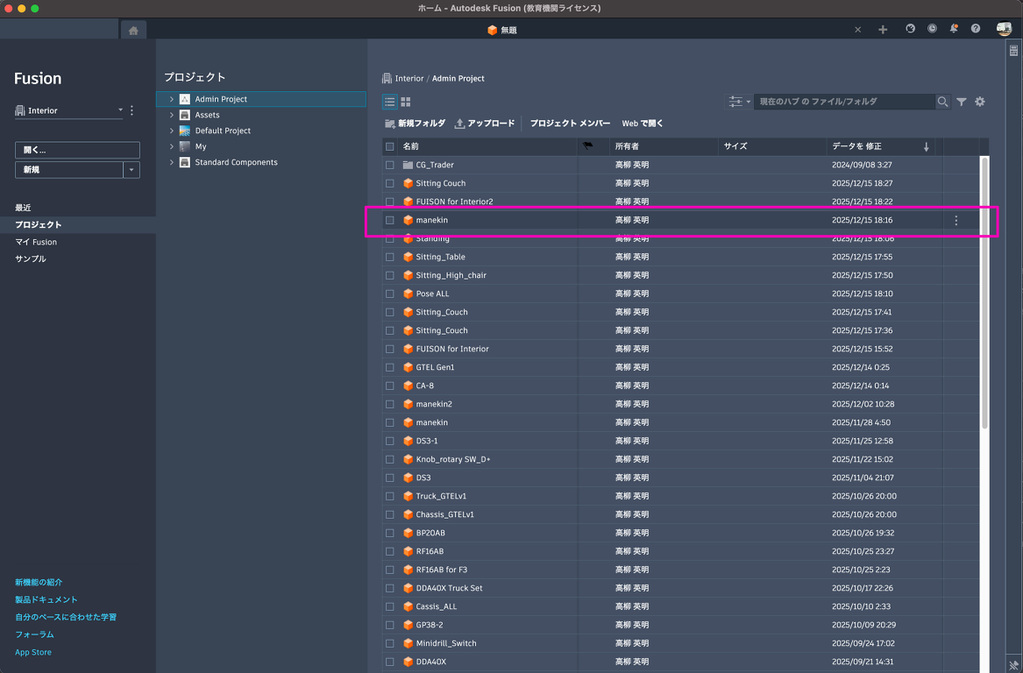The width and height of the screenshot is (1023, 673).
Task: Select マイ Fusion in the sidebar
Action: (x=36, y=242)
